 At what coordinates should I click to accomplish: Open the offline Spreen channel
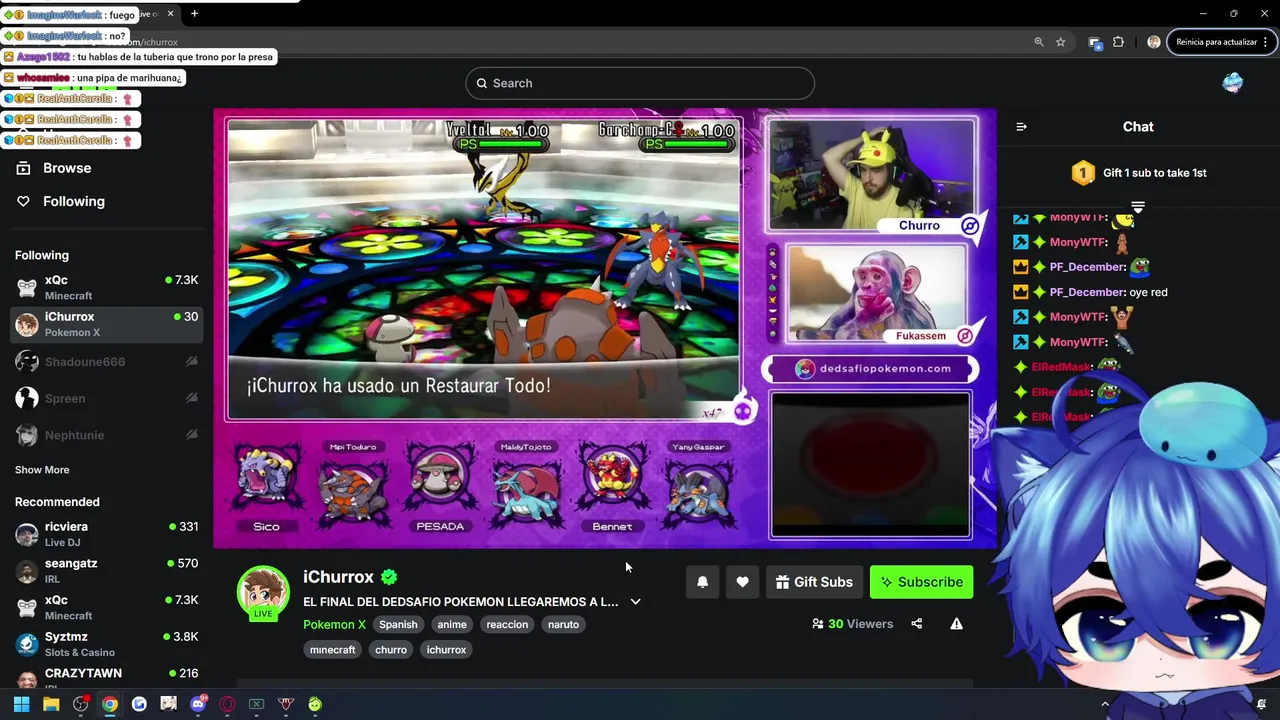(106, 398)
